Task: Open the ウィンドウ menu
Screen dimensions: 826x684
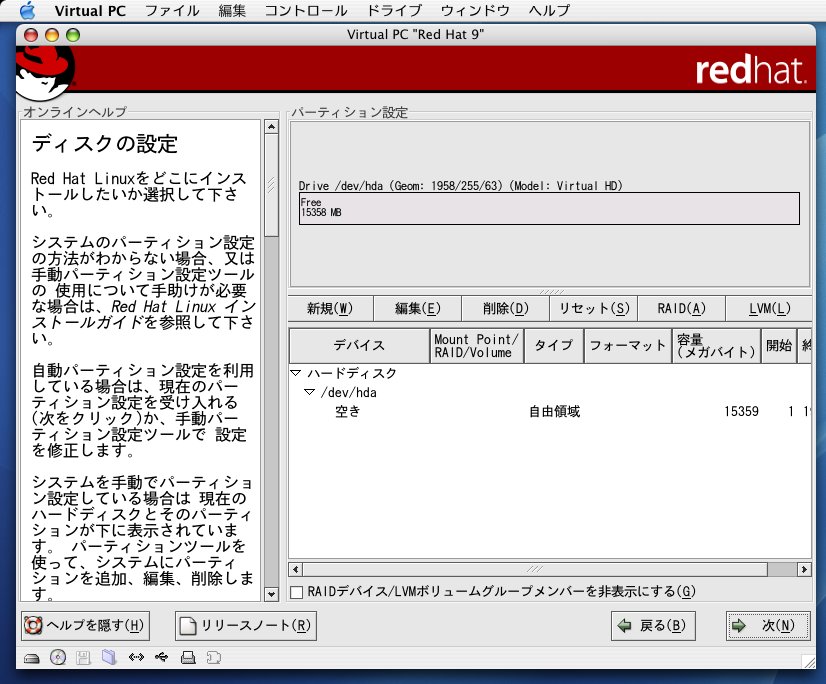Action: click(475, 11)
